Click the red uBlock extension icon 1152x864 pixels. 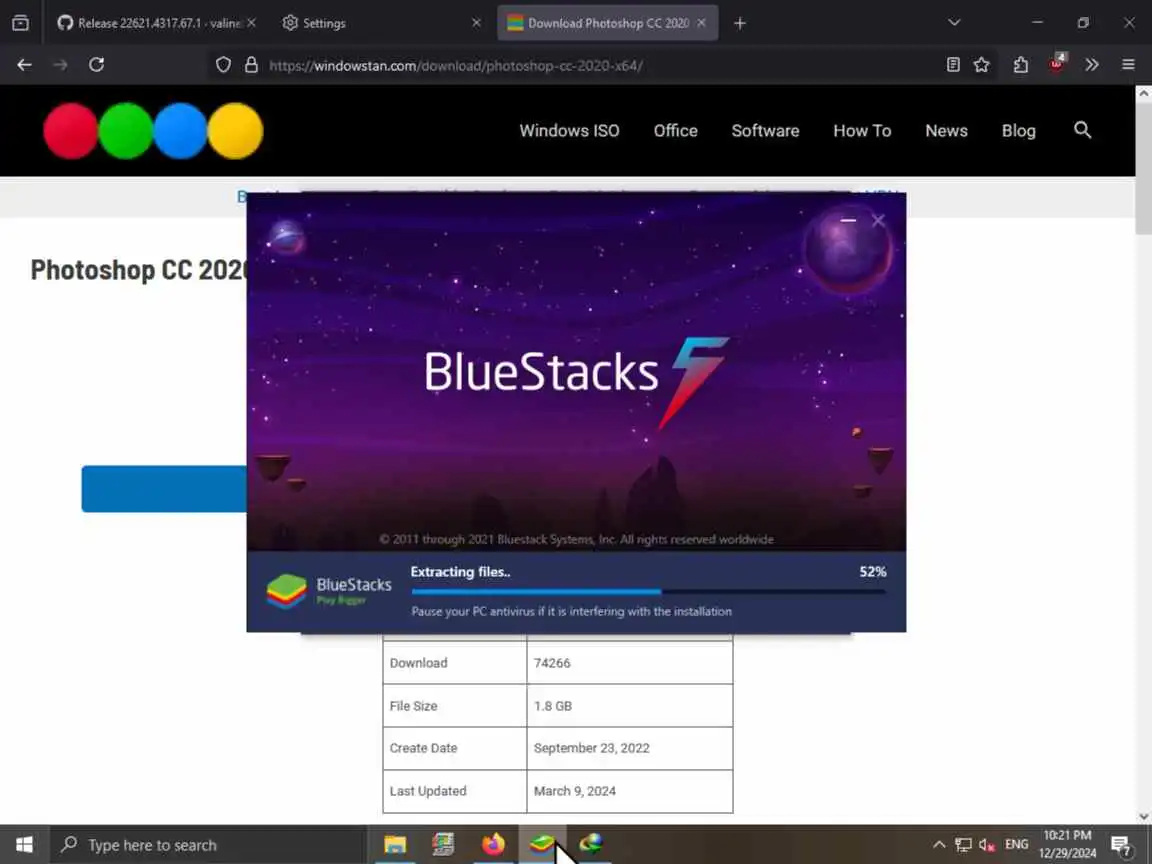[x=1056, y=64]
